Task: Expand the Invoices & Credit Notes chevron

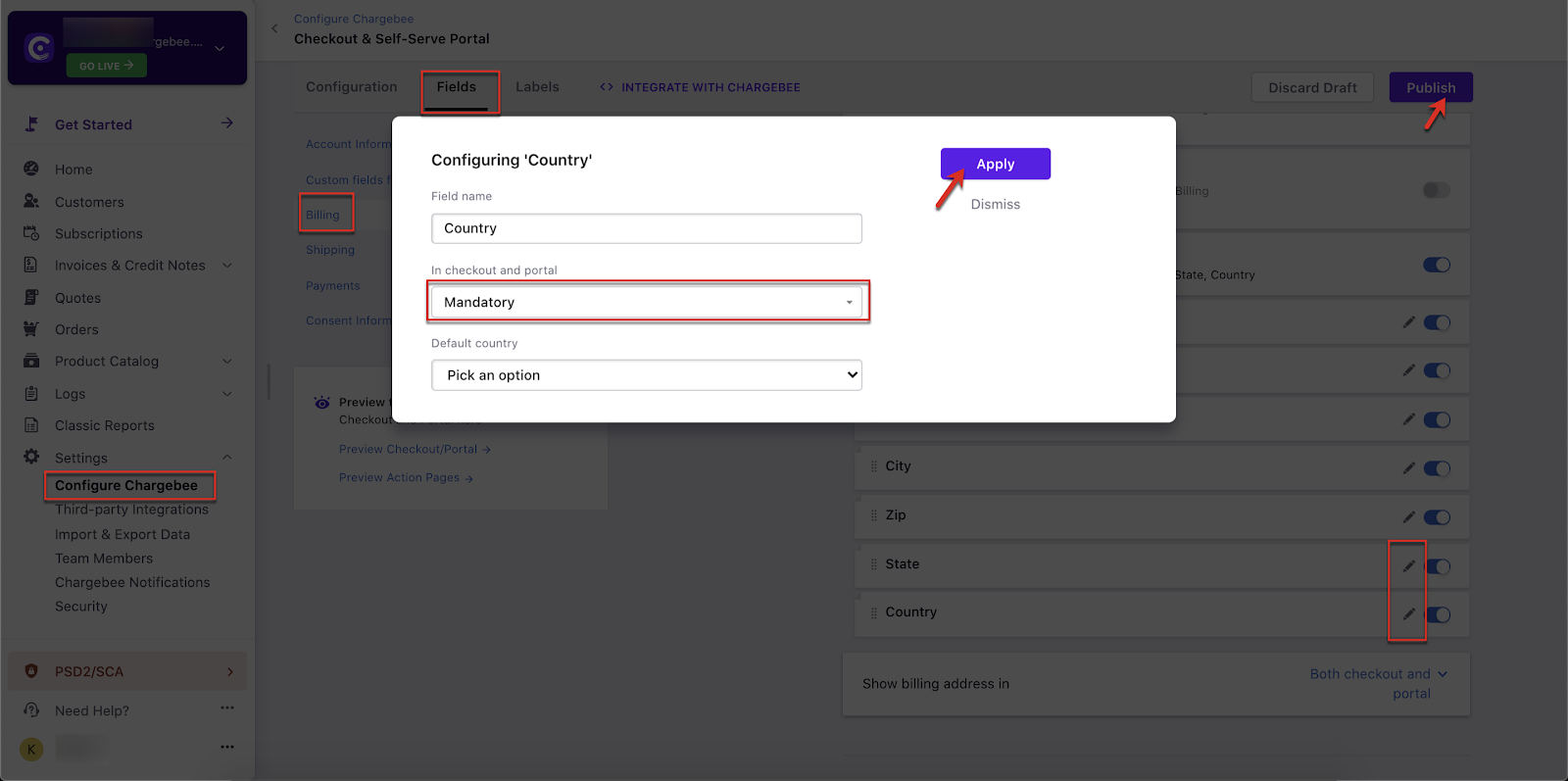Action: click(x=227, y=265)
